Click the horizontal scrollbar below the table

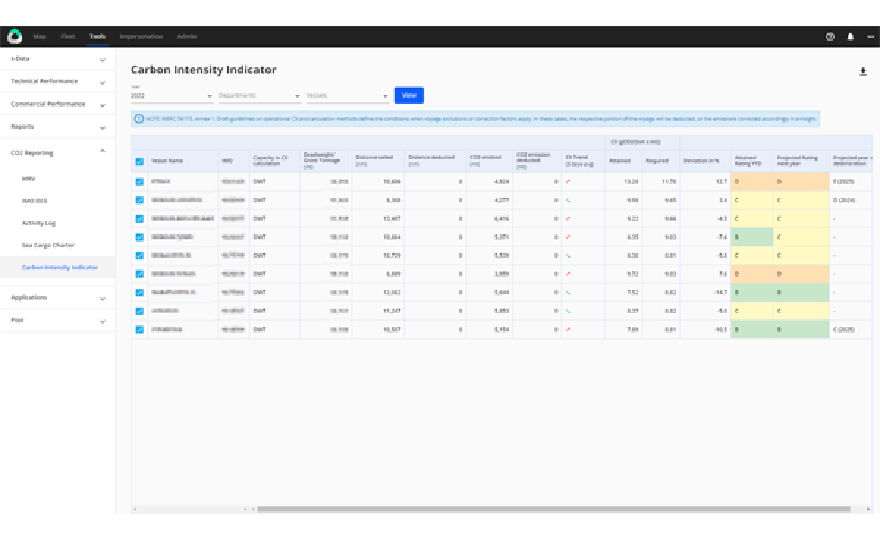click(x=500, y=509)
